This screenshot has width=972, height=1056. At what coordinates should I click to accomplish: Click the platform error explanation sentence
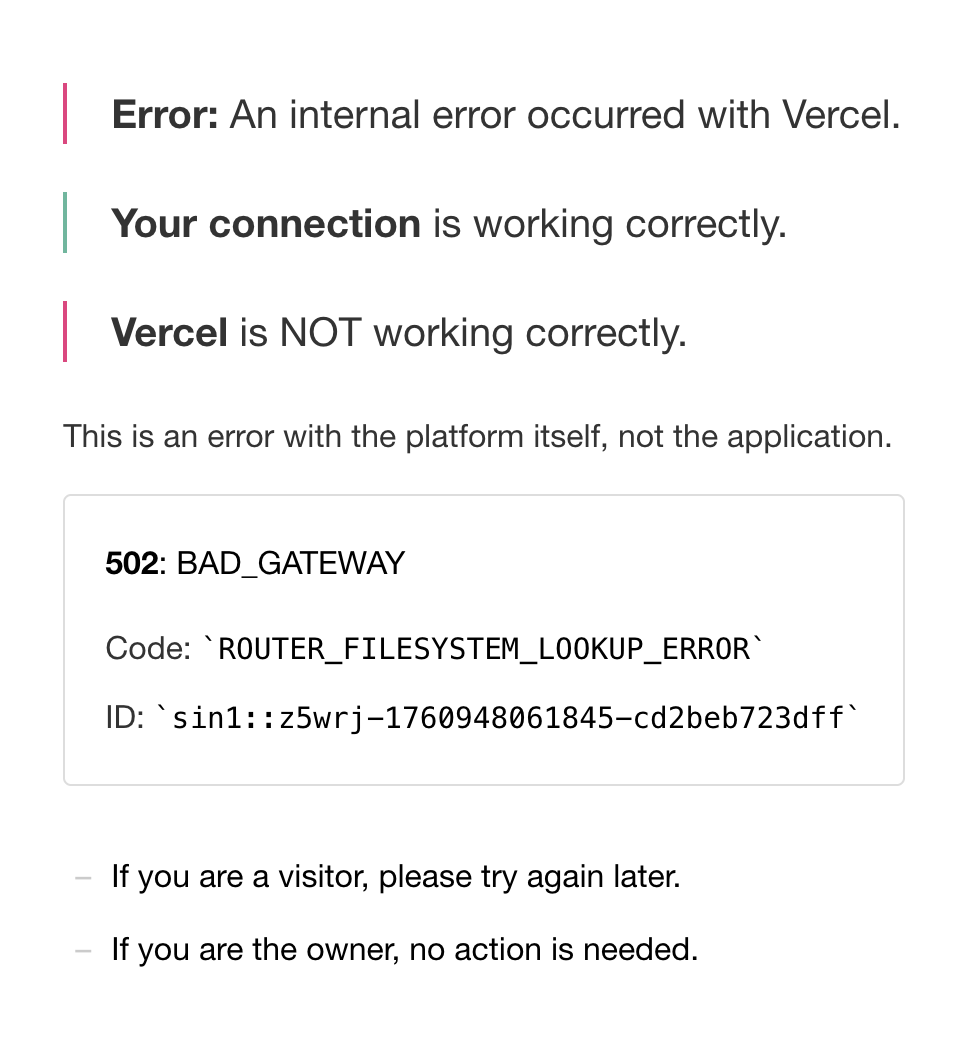pos(478,436)
